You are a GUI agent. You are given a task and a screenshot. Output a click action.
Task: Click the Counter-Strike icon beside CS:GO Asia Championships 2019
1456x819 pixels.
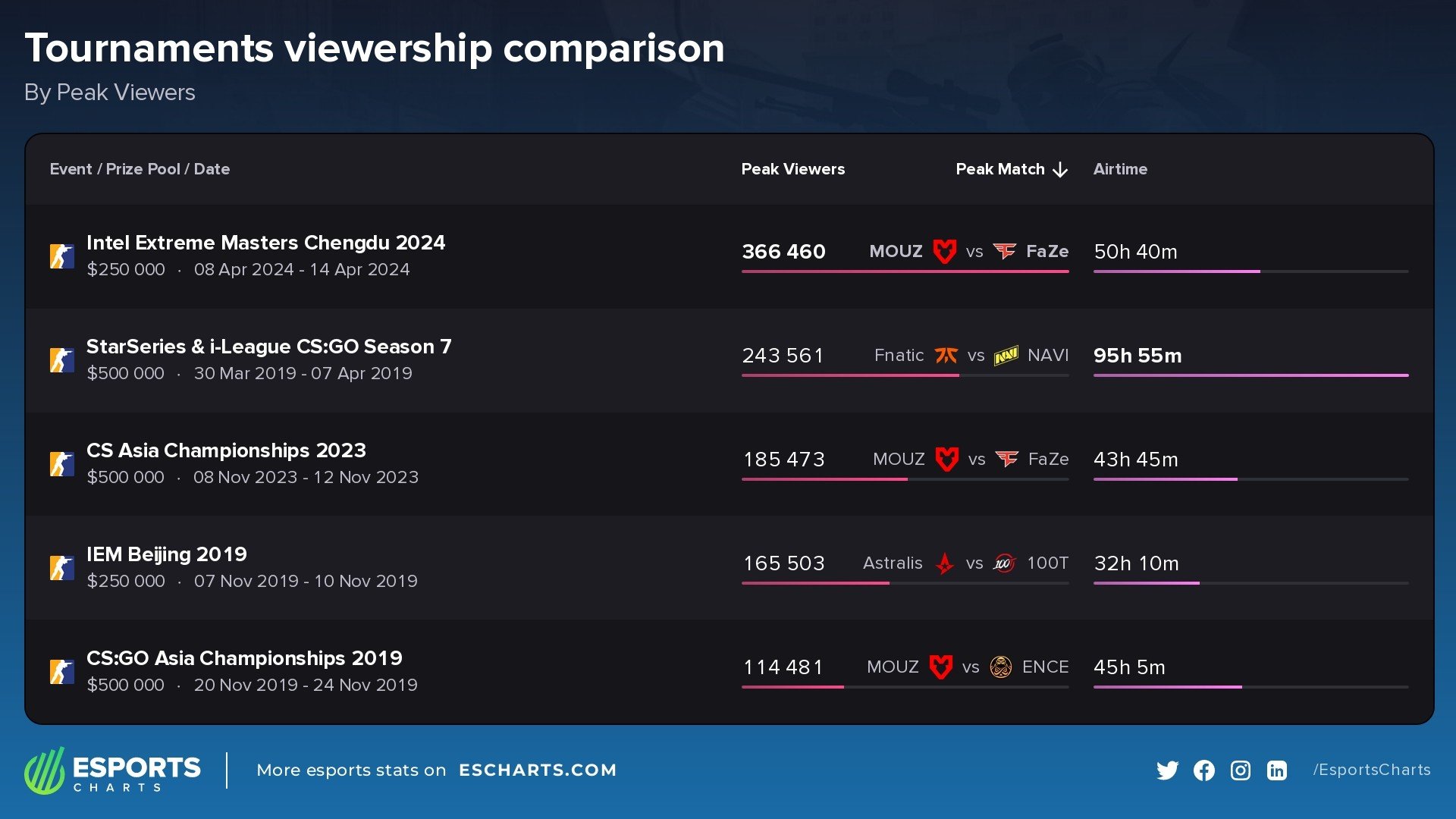pos(61,672)
